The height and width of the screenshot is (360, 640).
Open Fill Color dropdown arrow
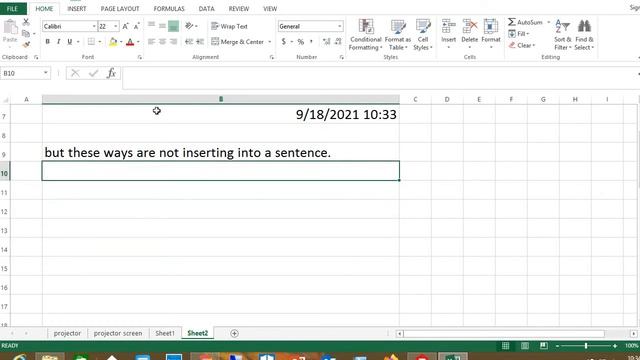coord(121,42)
